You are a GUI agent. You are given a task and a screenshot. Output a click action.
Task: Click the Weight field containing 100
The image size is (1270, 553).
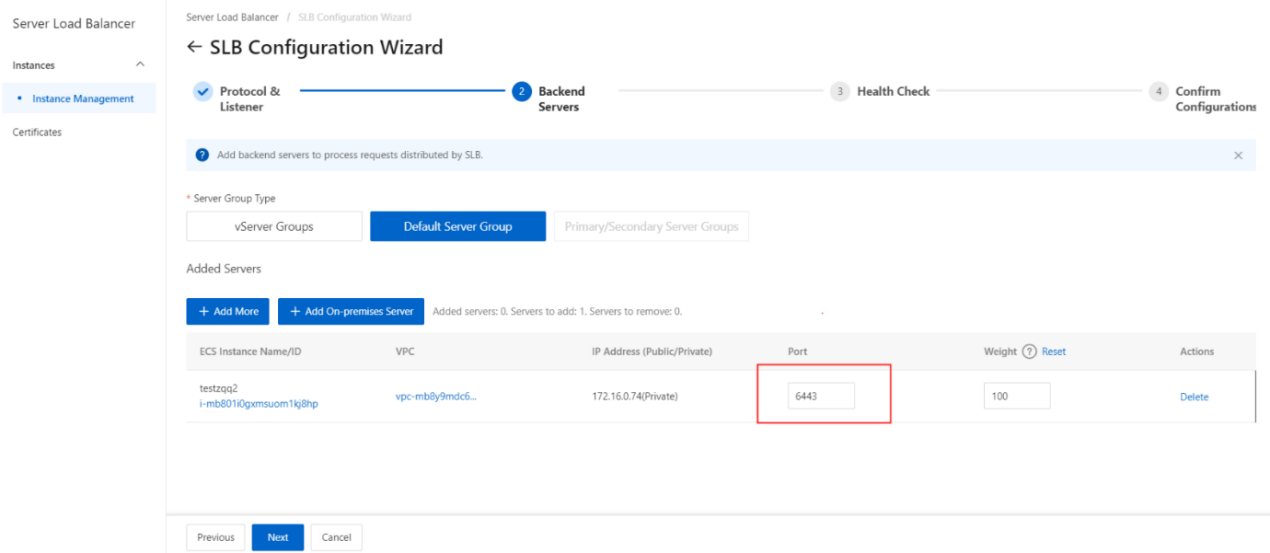[x=1017, y=396]
